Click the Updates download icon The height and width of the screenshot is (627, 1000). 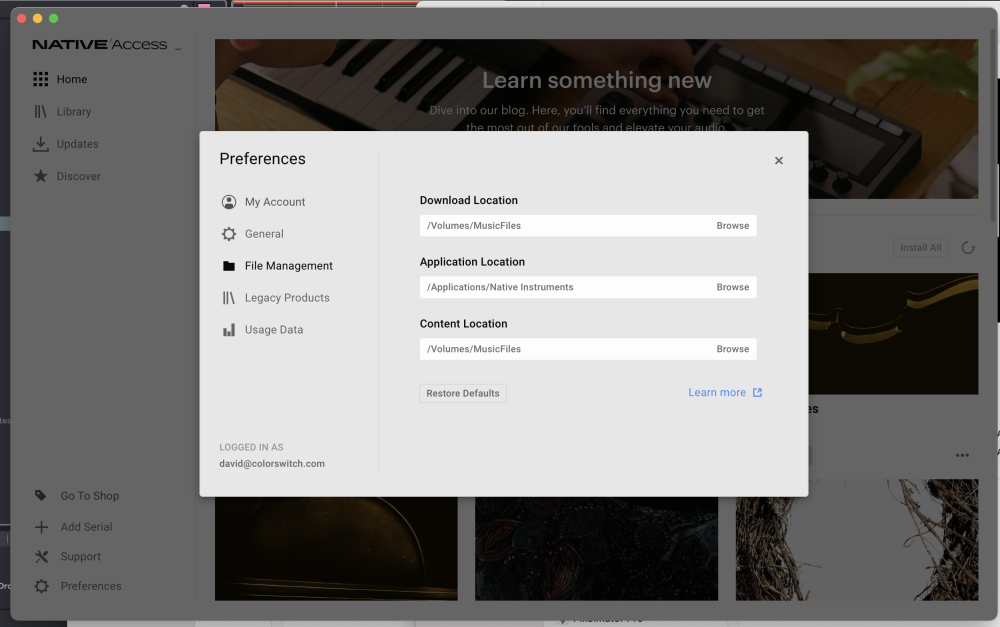(x=40, y=144)
